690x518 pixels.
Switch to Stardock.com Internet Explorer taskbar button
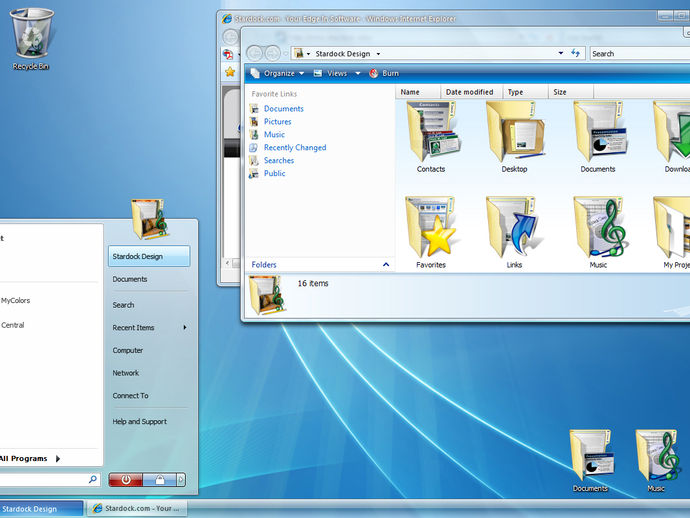click(137, 508)
